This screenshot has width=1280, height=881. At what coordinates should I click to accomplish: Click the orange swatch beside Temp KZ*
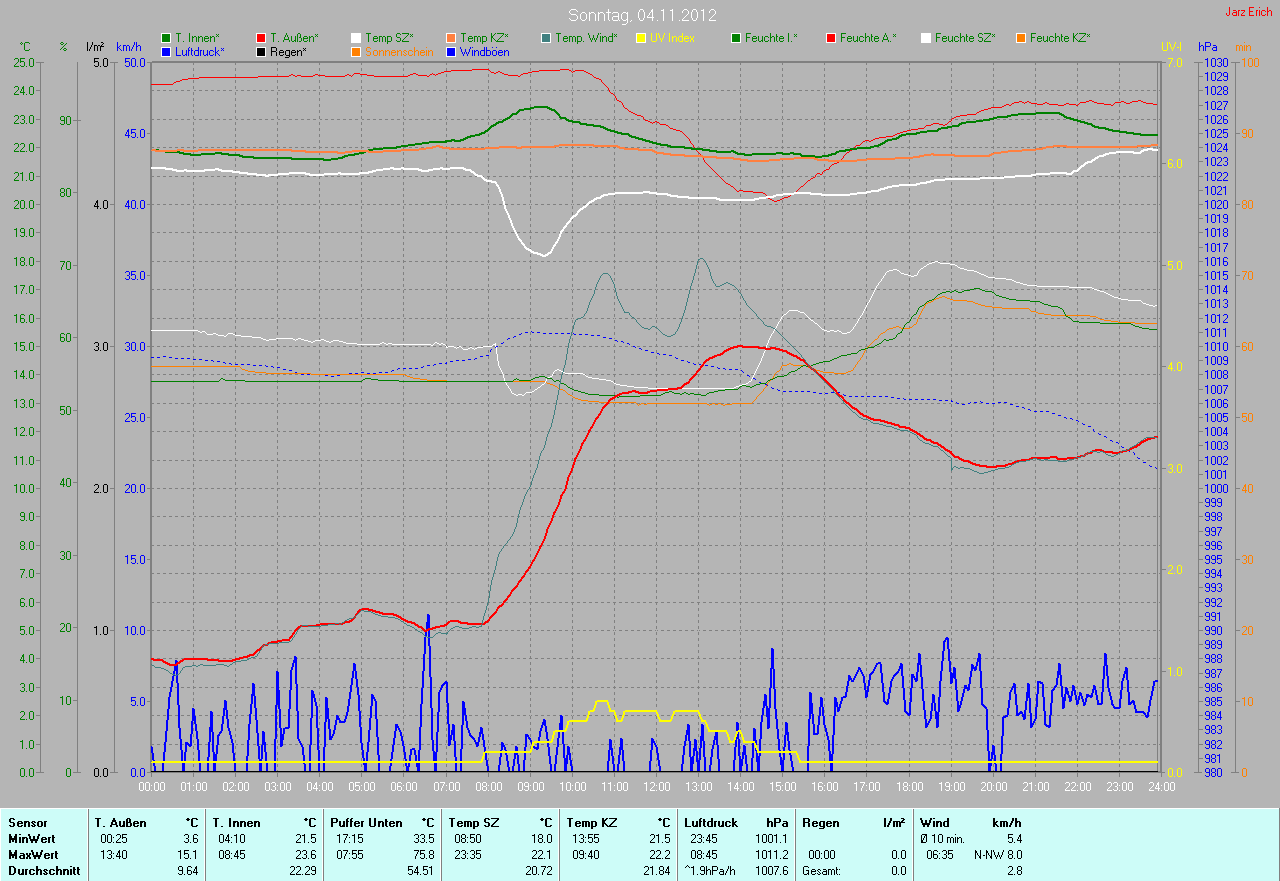point(451,38)
